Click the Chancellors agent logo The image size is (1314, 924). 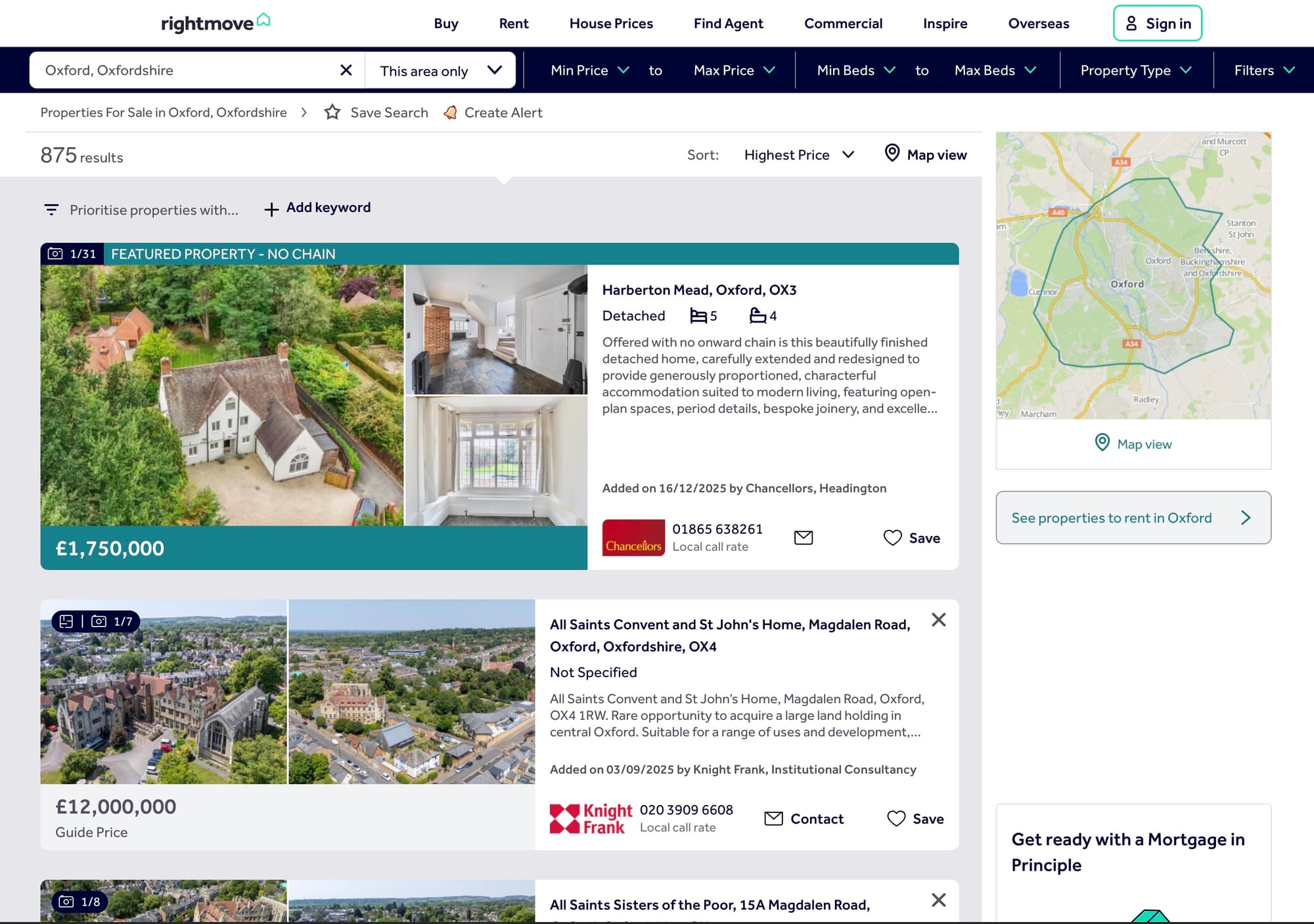tap(633, 538)
